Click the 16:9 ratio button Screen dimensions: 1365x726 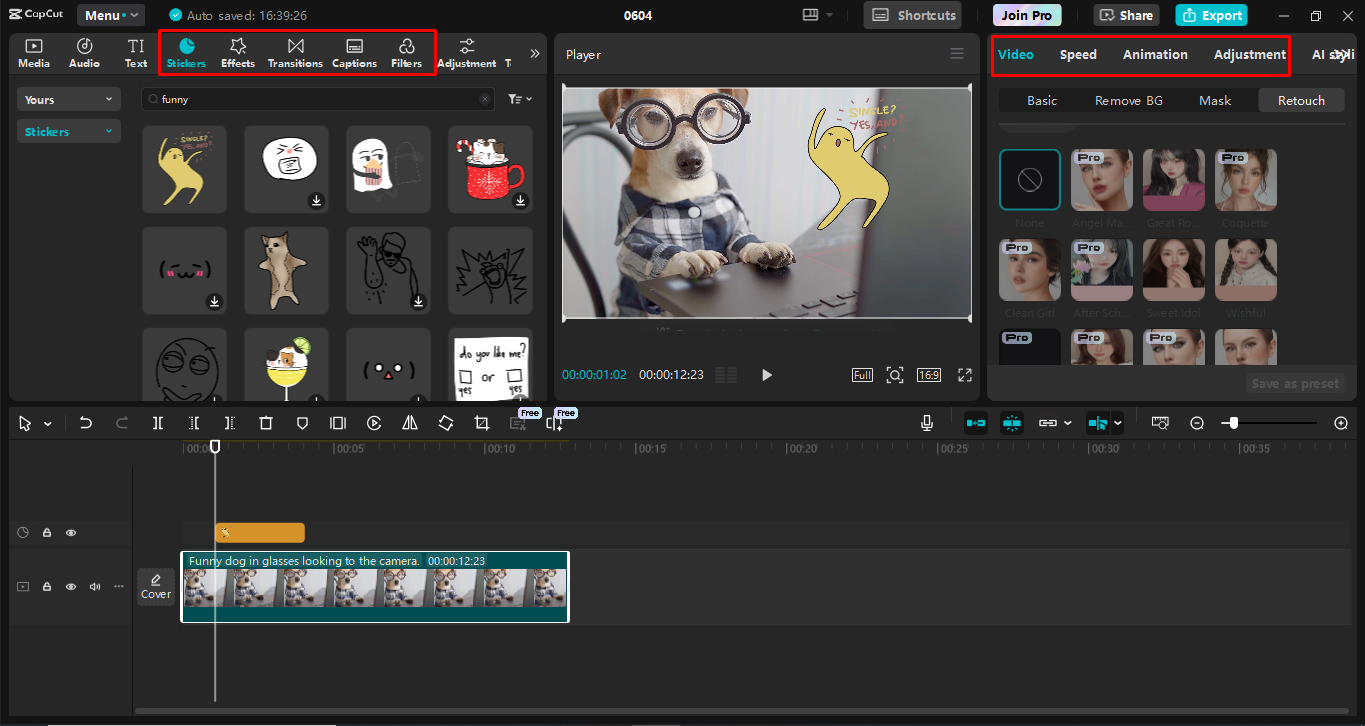tap(929, 375)
